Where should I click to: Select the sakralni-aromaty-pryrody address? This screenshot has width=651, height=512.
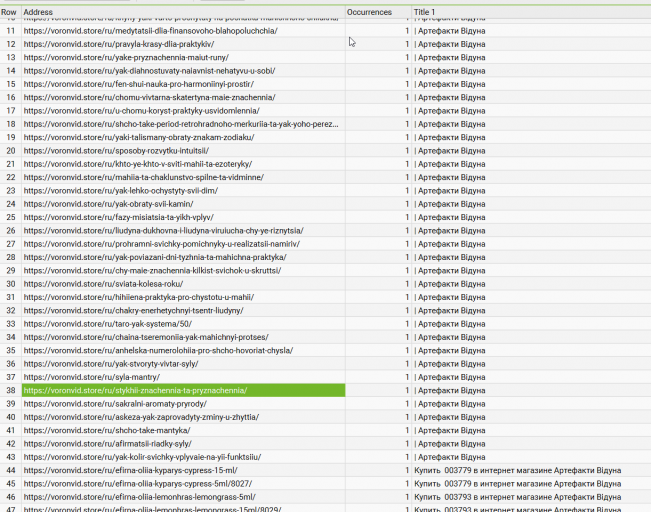tap(115, 404)
